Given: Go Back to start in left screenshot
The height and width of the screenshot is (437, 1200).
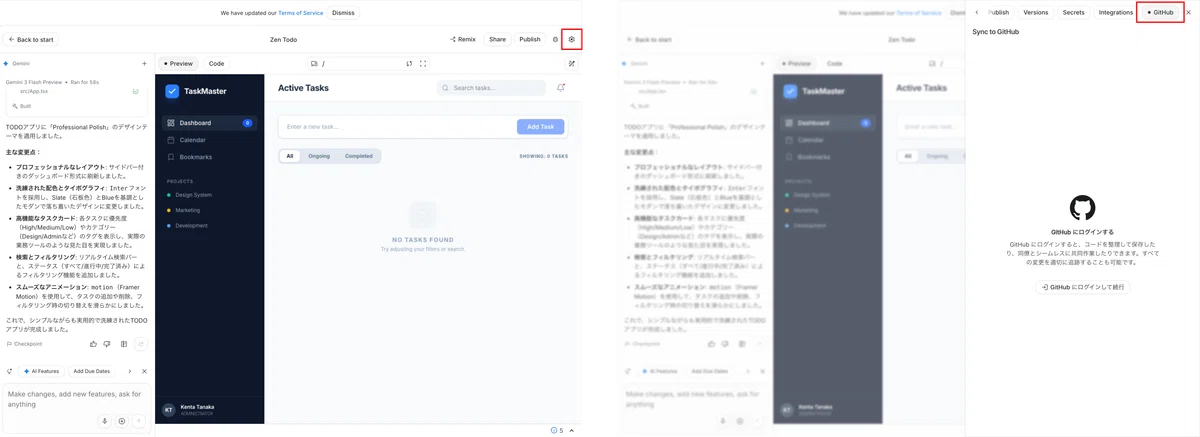Looking at the screenshot, I should (31, 40).
